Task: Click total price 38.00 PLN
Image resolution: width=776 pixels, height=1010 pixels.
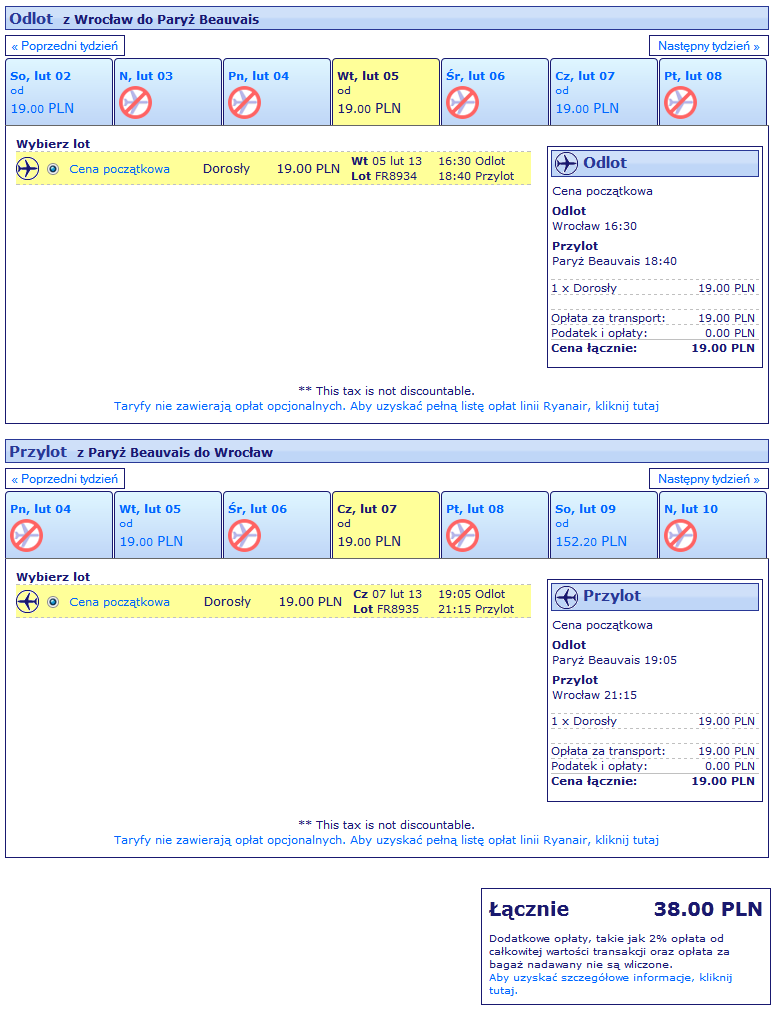Action: coord(708,909)
